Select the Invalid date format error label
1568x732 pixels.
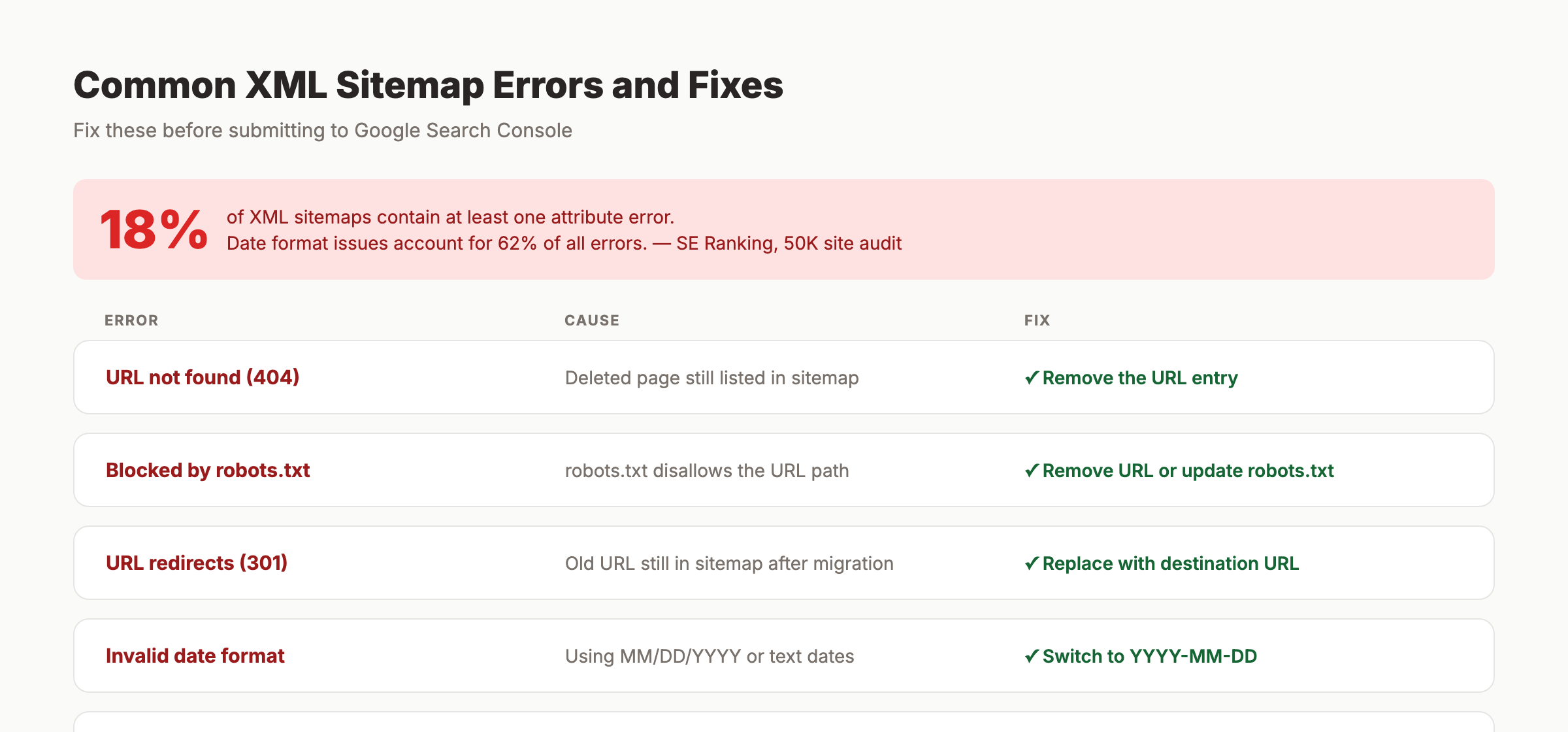(195, 656)
